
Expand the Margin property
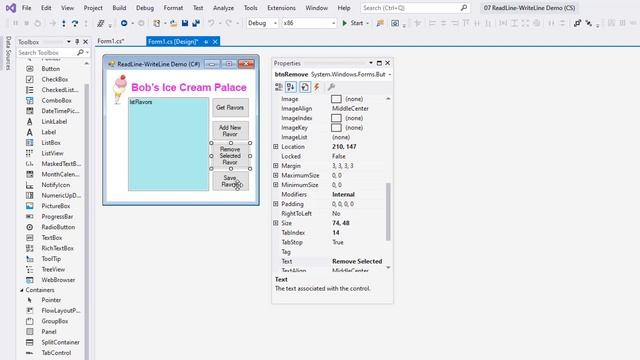(x=276, y=166)
